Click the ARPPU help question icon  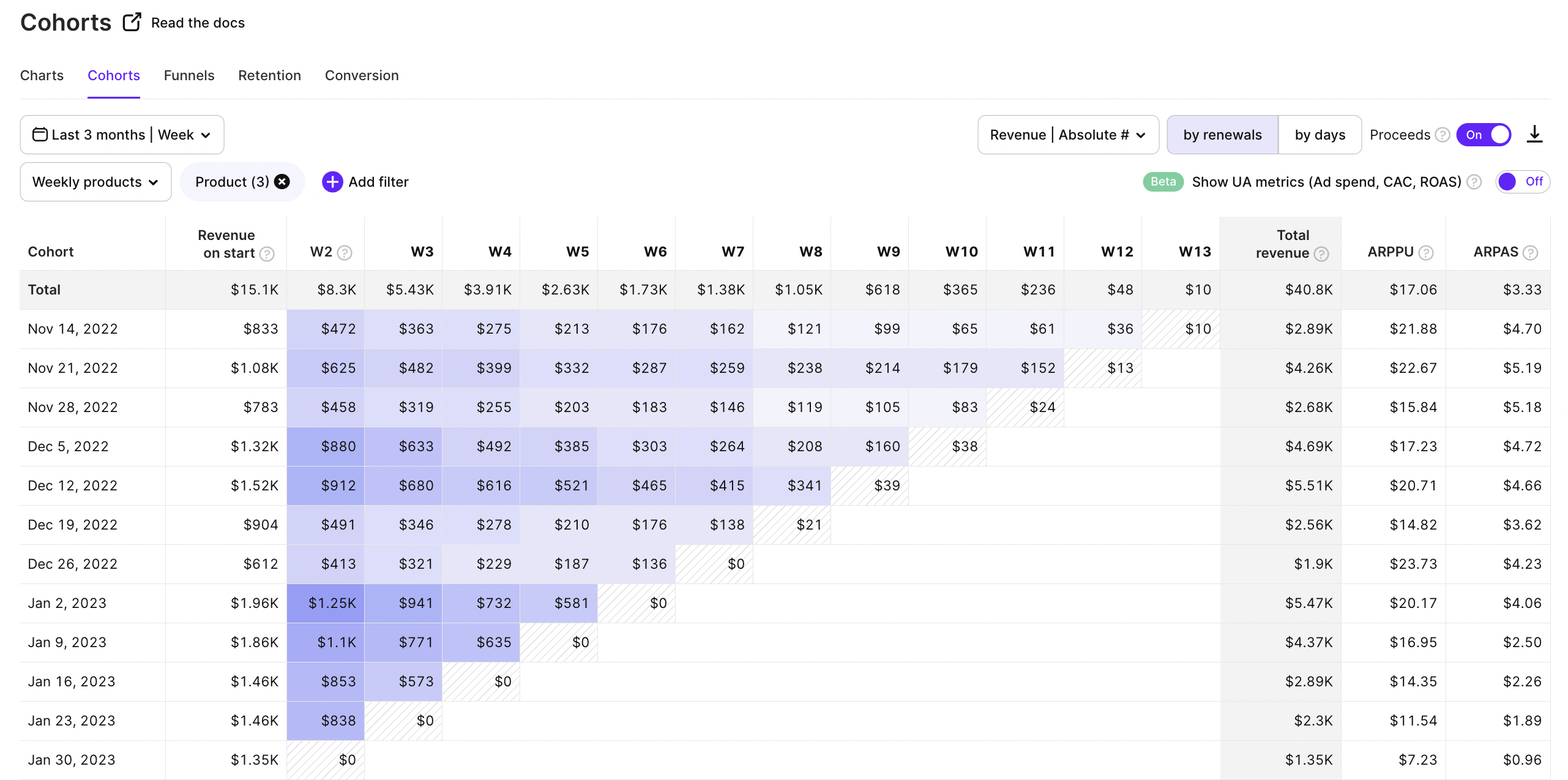point(1426,252)
